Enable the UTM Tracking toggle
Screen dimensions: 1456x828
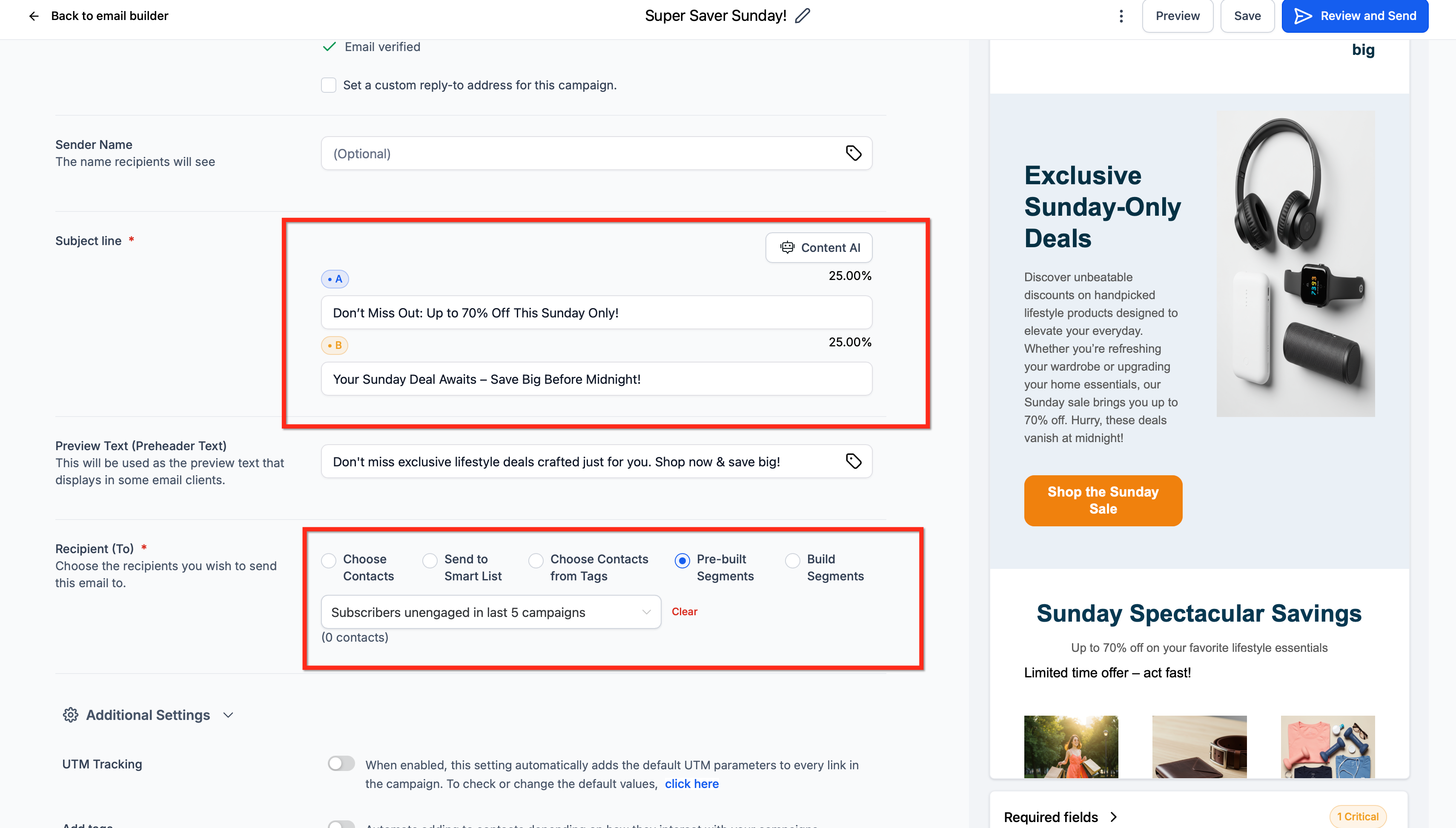(341, 764)
